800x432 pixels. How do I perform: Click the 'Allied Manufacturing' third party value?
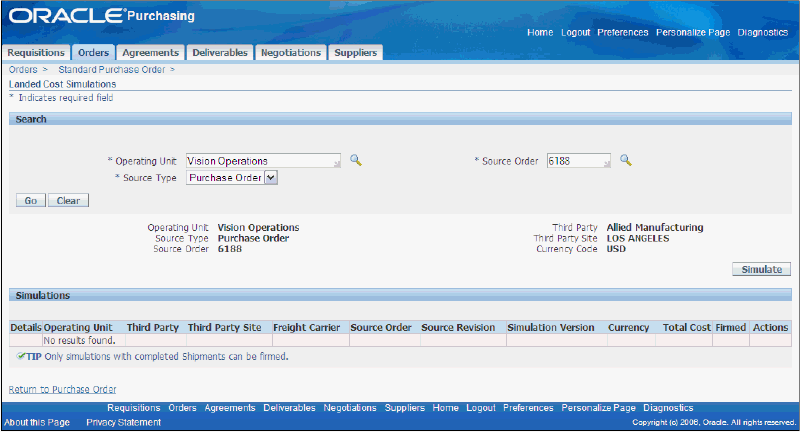[x=655, y=227]
